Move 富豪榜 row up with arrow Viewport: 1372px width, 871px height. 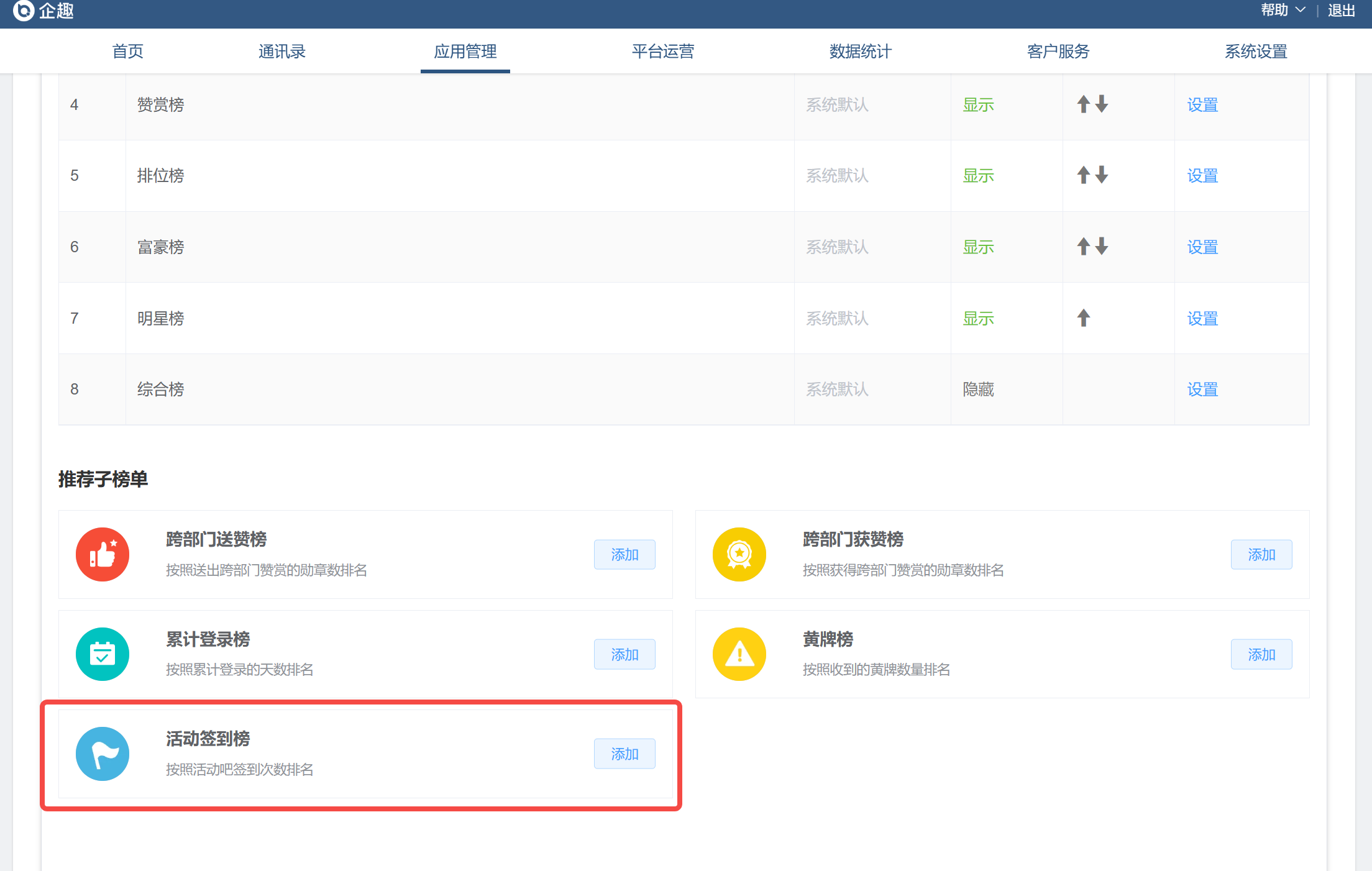[x=1083, y=247]
